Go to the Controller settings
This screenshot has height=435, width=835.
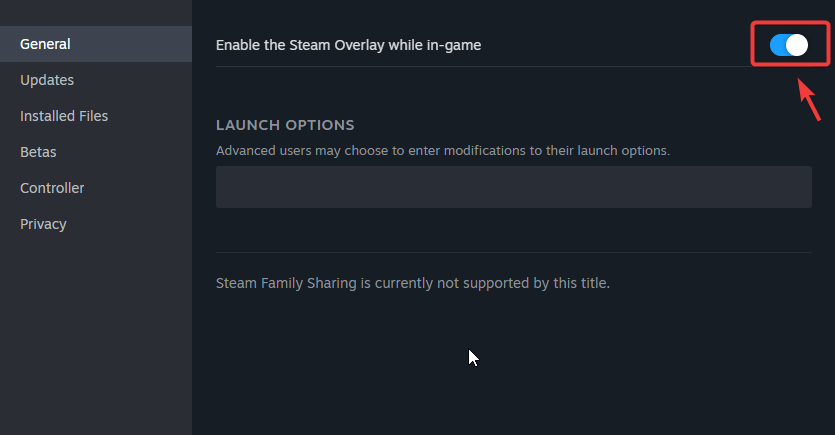click(x=52, y=188)
